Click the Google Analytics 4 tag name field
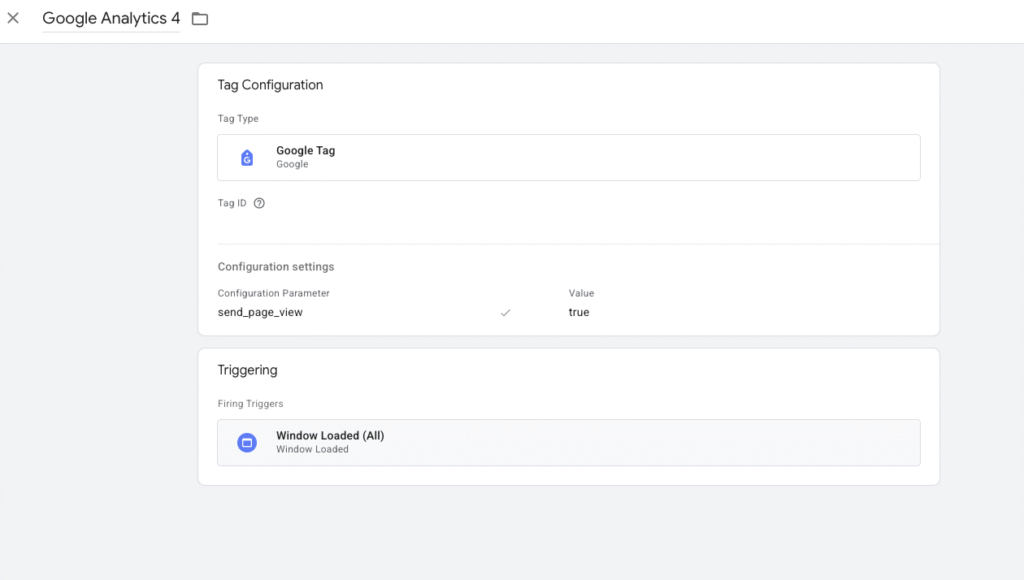Screen dimensions: 1024x580 (x=111, y=19)
